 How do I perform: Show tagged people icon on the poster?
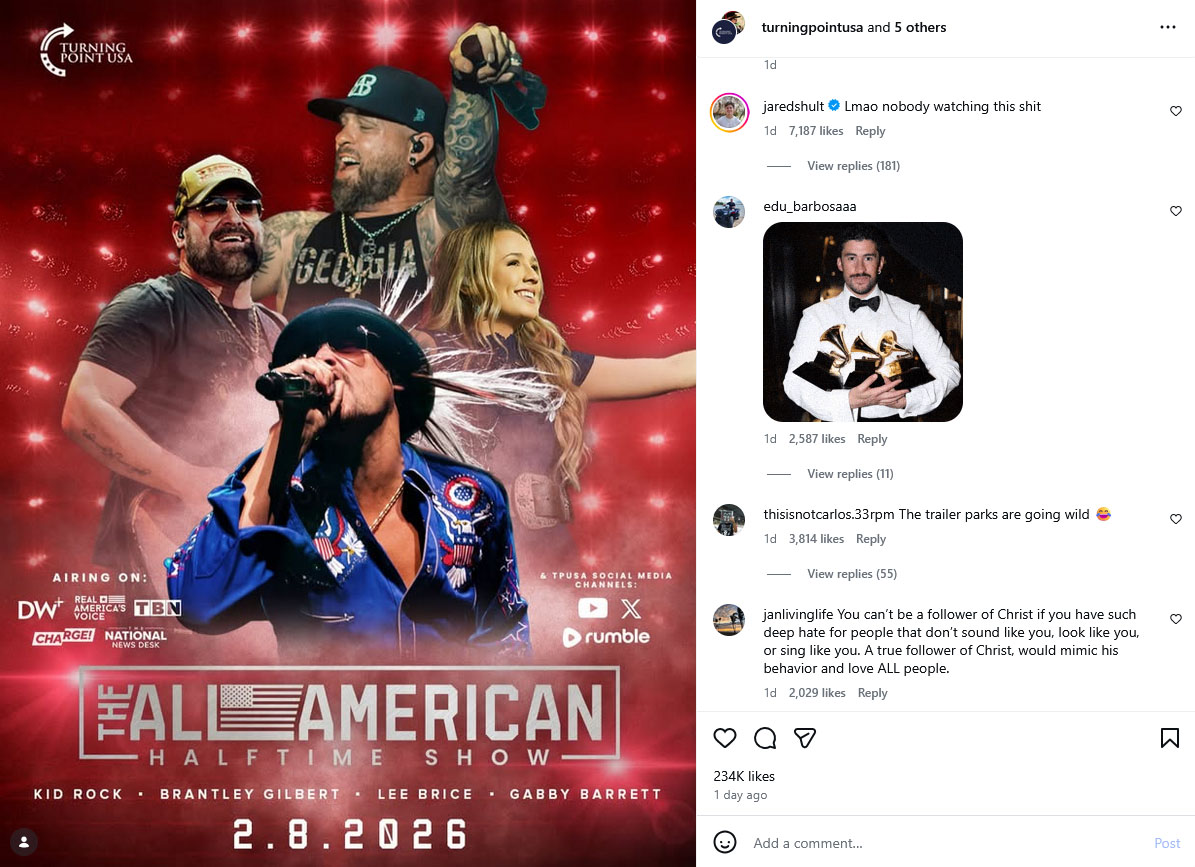[x=24, y=842]
